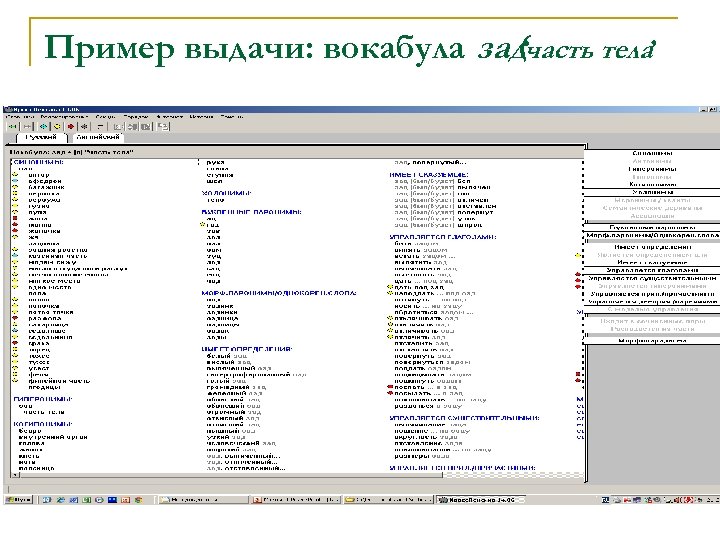Viewport: 720px width, 540px height.
Task: Select the ГИПЕРОНИМЫ section header
Action: click(x=43, y=399)
